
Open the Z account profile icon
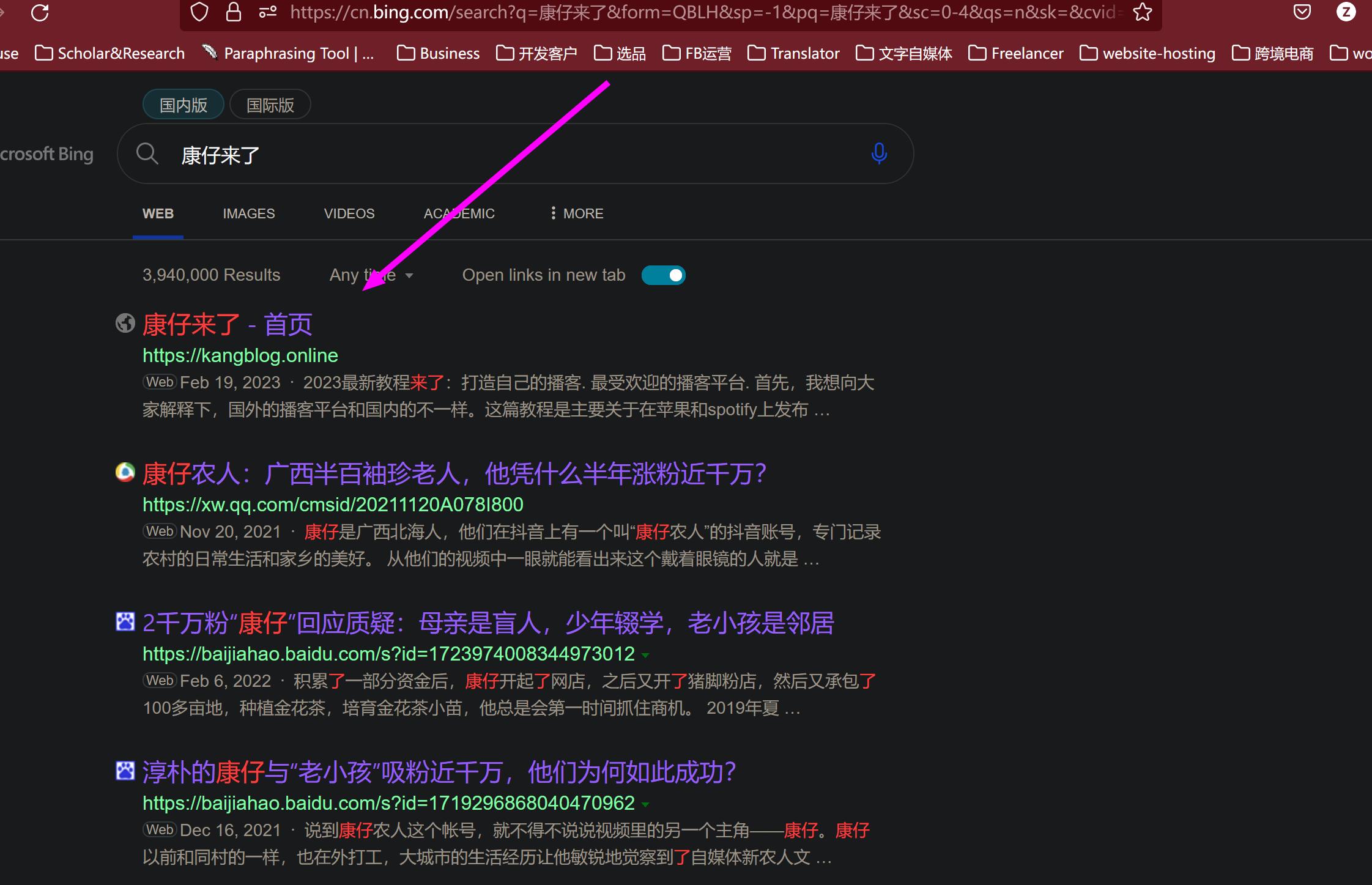1346,12
